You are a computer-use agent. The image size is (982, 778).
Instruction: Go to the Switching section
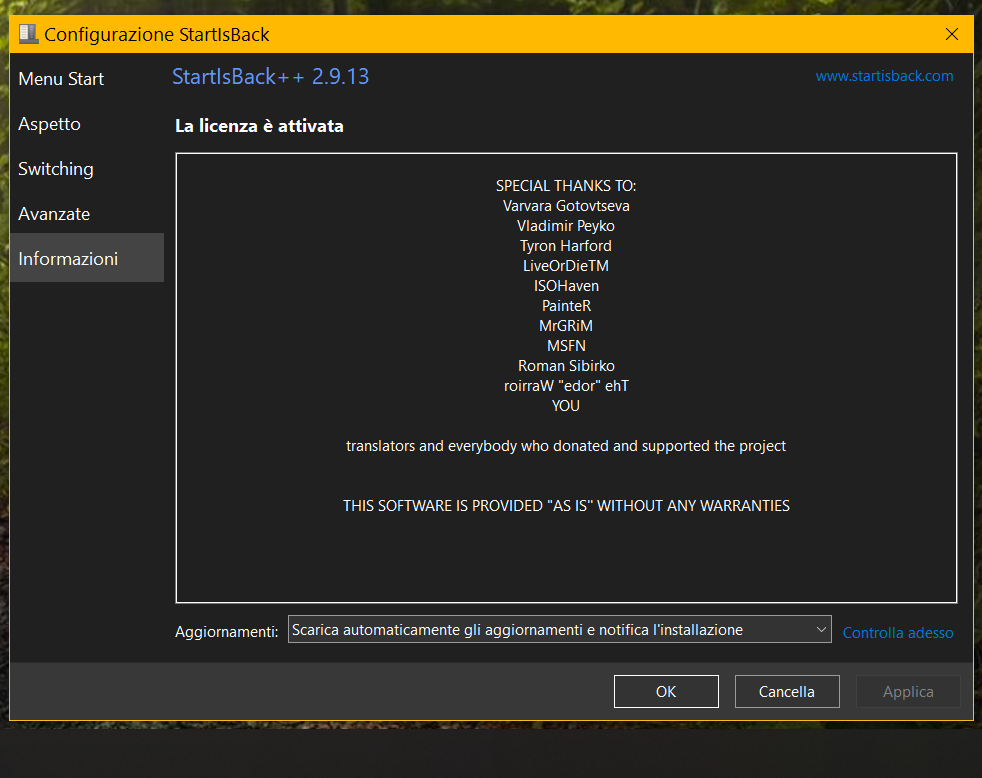pyautogui.click(x=56, y=169)
